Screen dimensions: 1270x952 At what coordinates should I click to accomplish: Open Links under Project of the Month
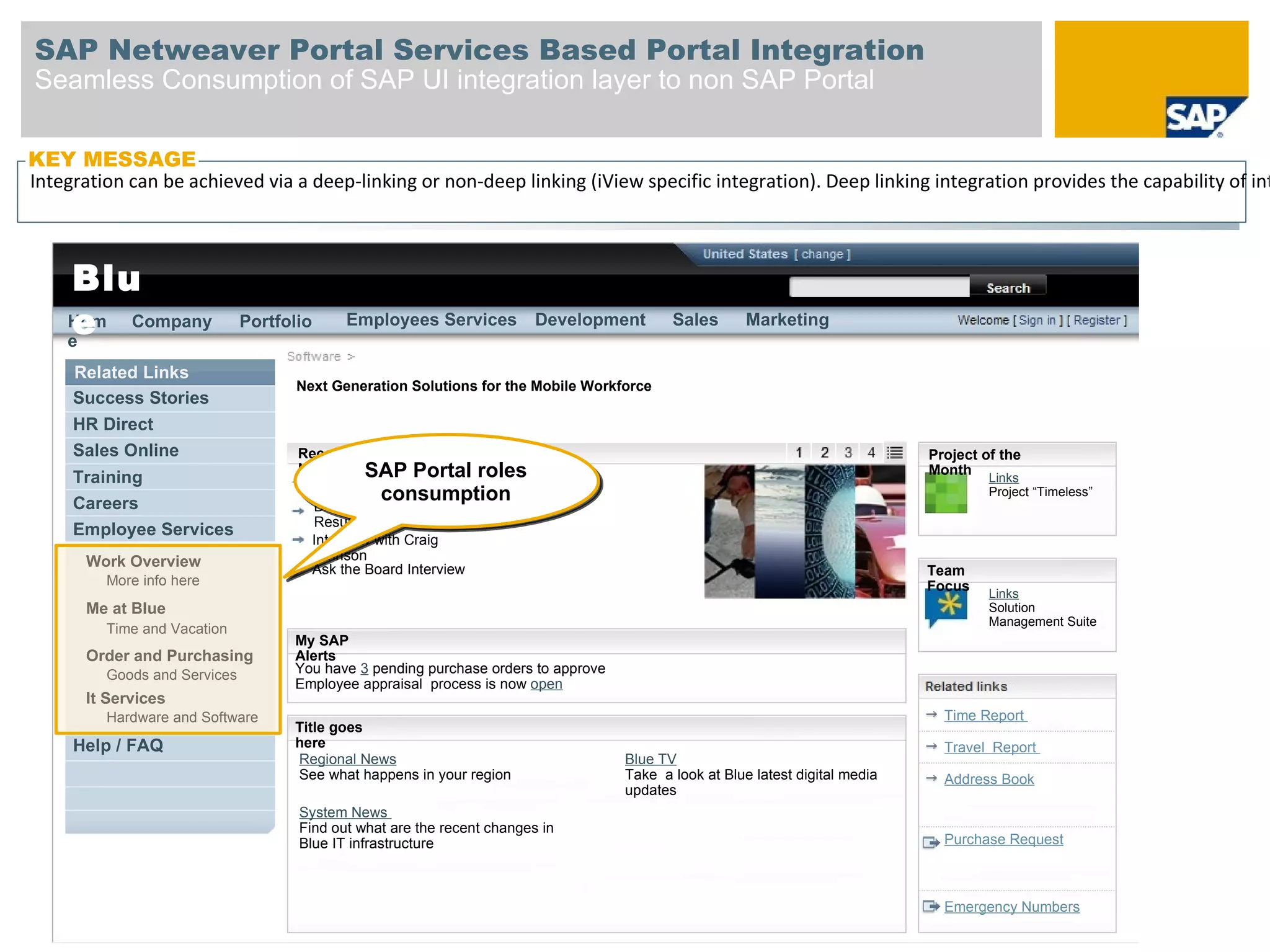(x=1003, y=478)
